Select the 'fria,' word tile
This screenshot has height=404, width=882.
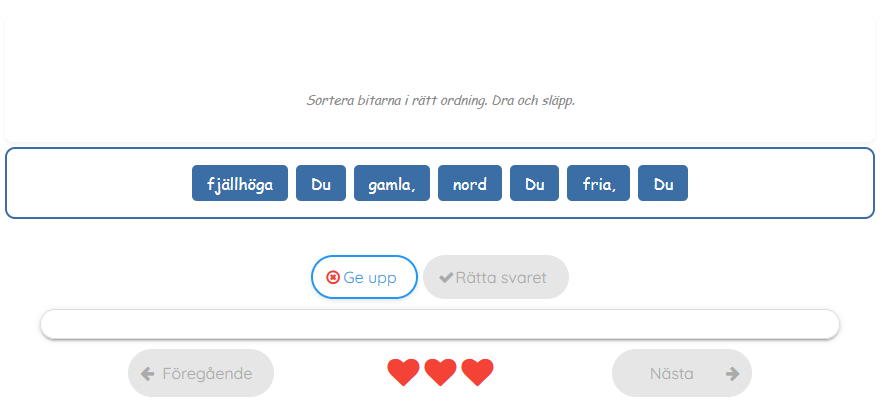tap(598, 184)
